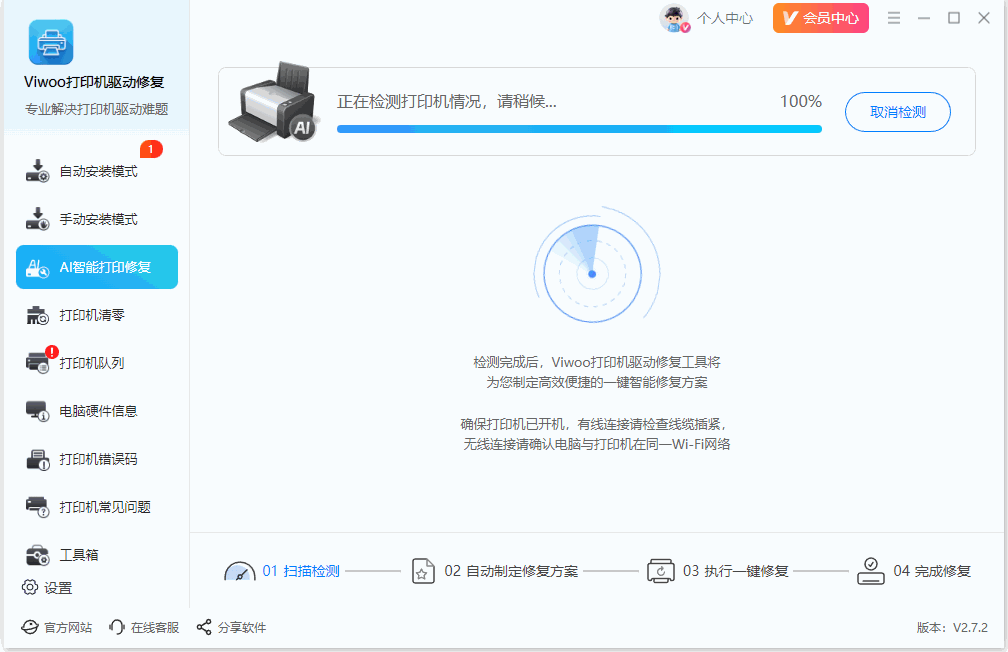This screenshot has height=652, width=1008.
Task: Open 打印机清零 section
Action: point(96,315)
